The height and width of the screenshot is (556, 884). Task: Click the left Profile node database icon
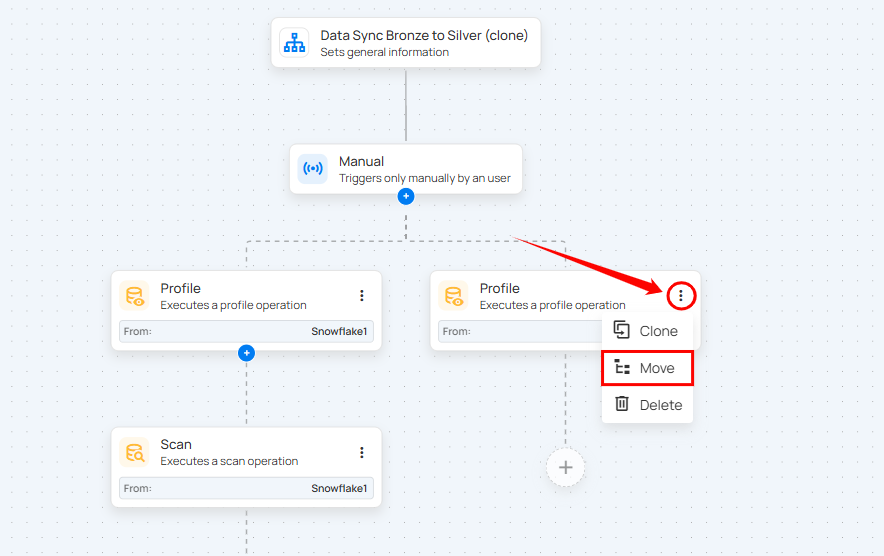(134, 296)
